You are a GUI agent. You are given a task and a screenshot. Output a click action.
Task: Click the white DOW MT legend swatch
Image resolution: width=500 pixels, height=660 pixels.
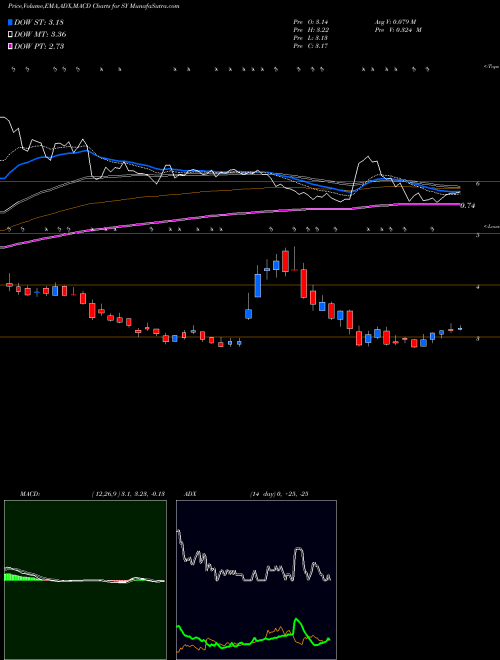10,34
